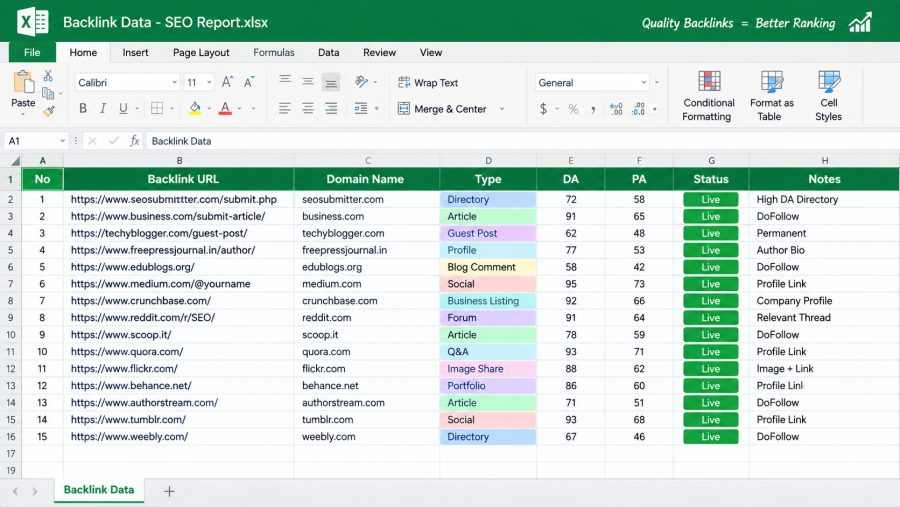
Task: Open fill color dropdown arrow
Action: coord(209,109)
